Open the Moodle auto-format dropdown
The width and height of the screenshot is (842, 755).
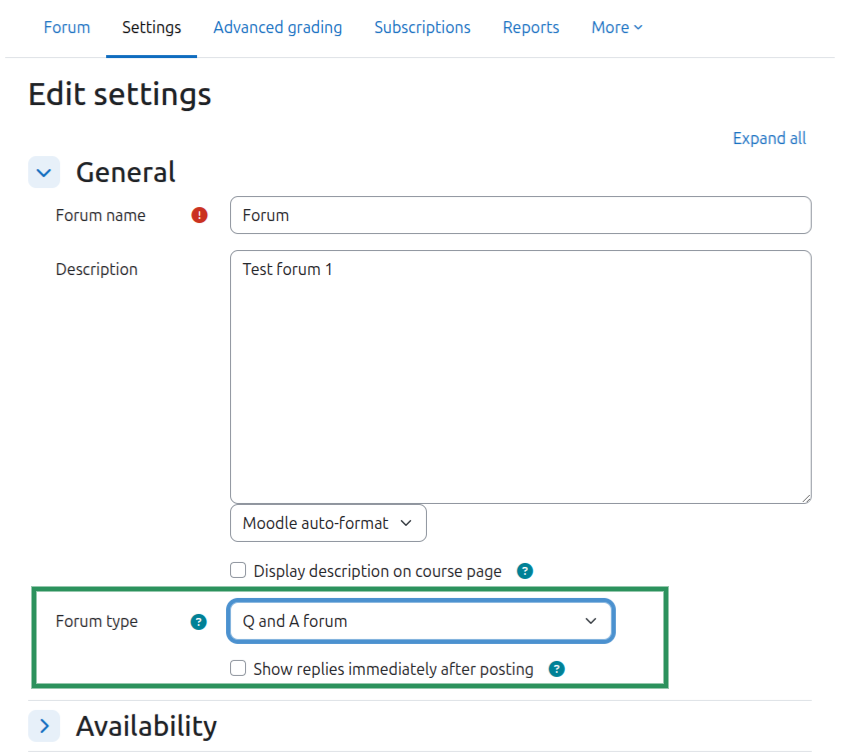coord(328,523)
